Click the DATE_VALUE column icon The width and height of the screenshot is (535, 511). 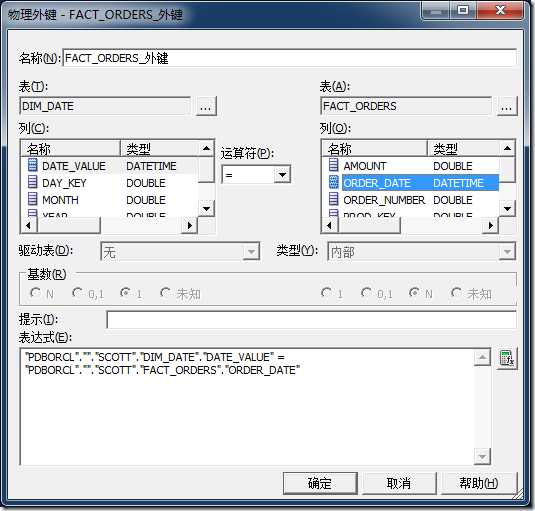[x=32, y=165]
